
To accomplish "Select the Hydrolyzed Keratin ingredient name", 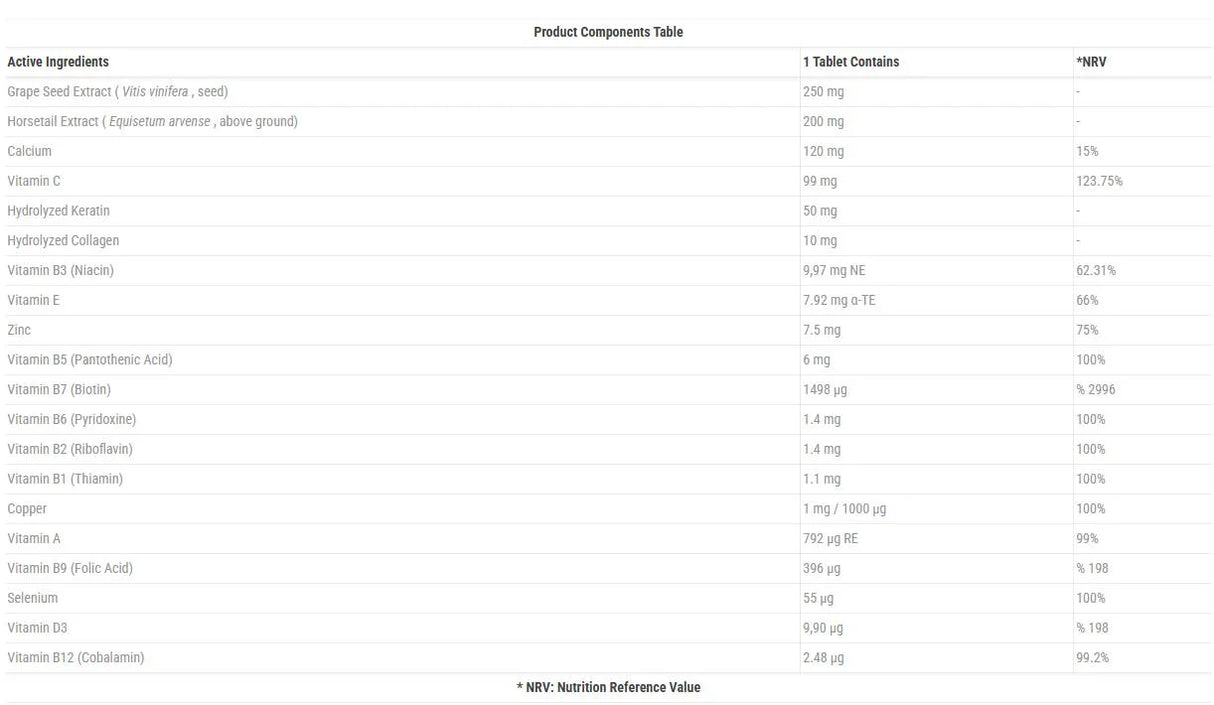I will 58,211.
